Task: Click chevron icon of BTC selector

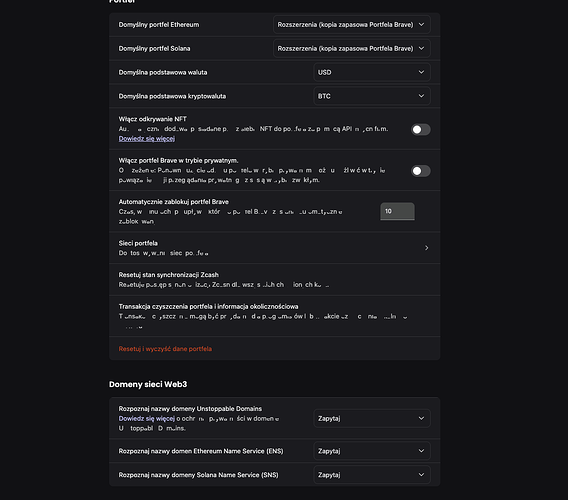Action: pos(421,96)
